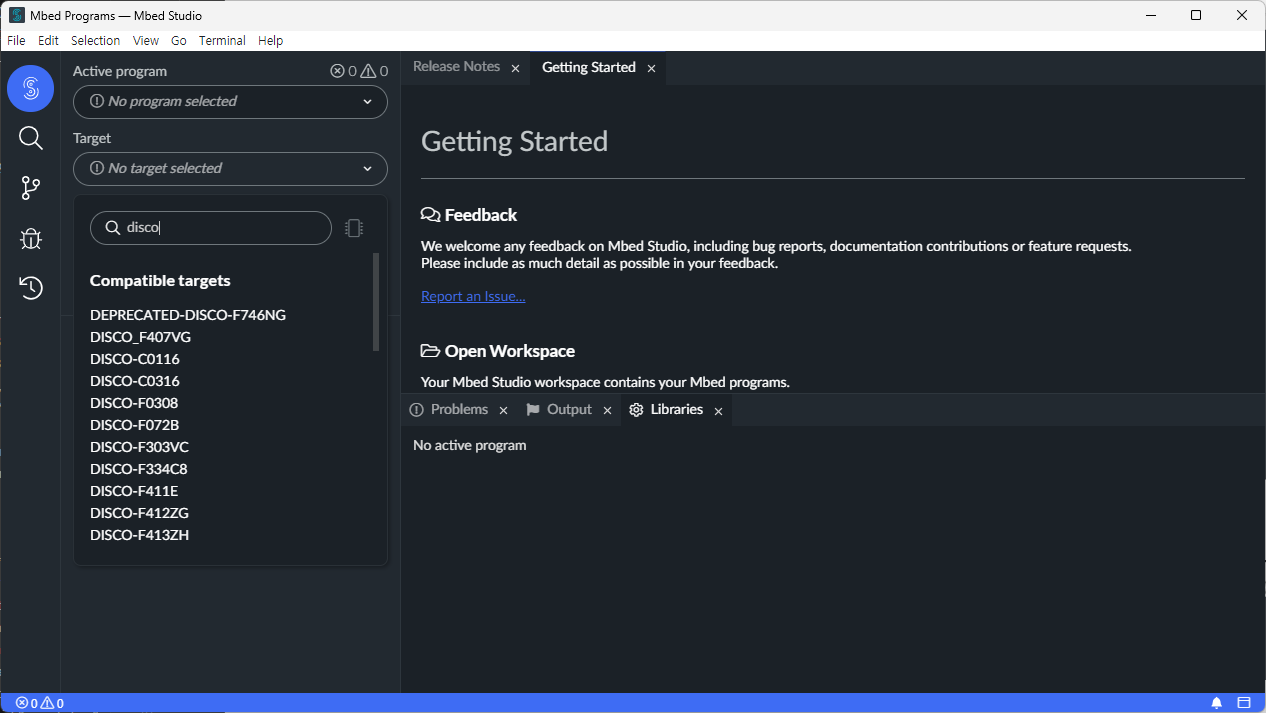Select target DISCO-C0316
The image size is (1266, 713).
tap(135, 381)
